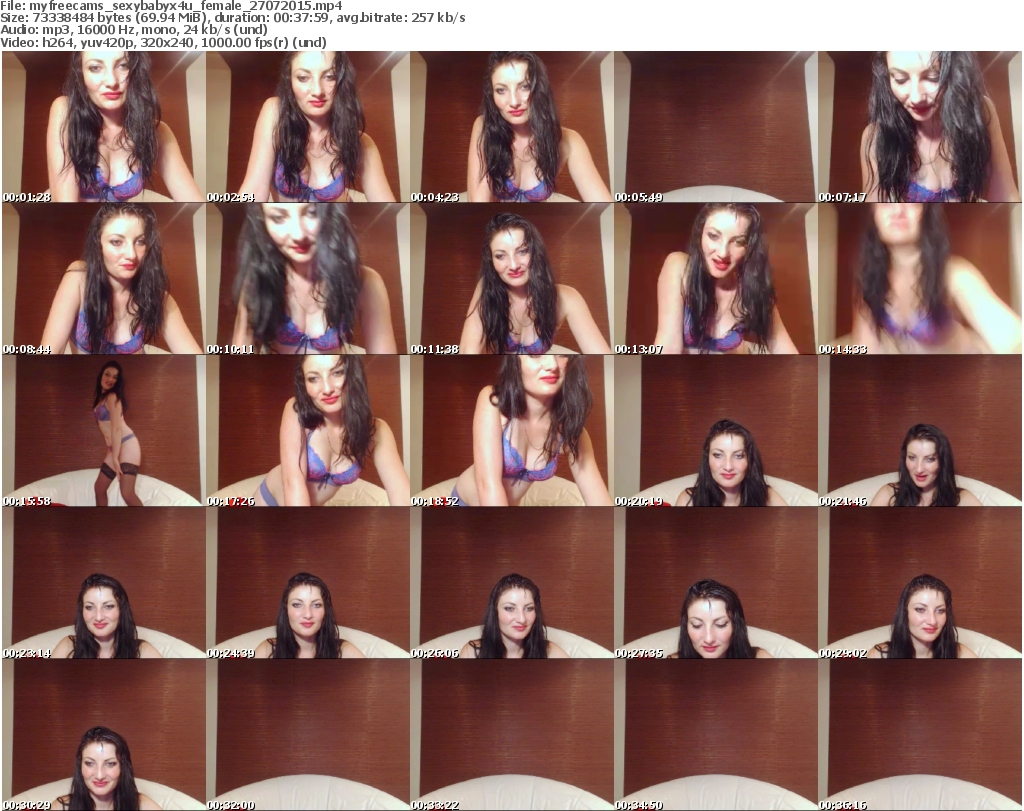Click the thumbnail timestamped 00:36:16
The image size is (1024, 811).
920,735
